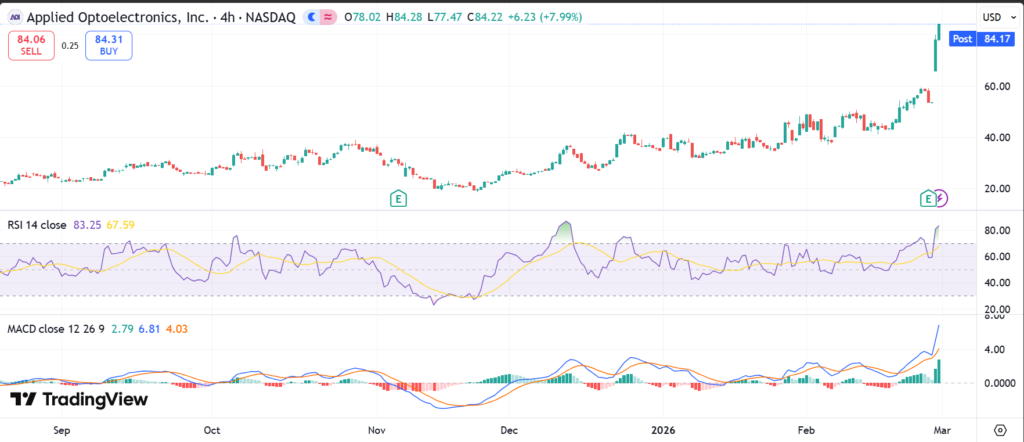Click the Oct label on time axis
Screen dimensions: 1024x442
(211, 428)
